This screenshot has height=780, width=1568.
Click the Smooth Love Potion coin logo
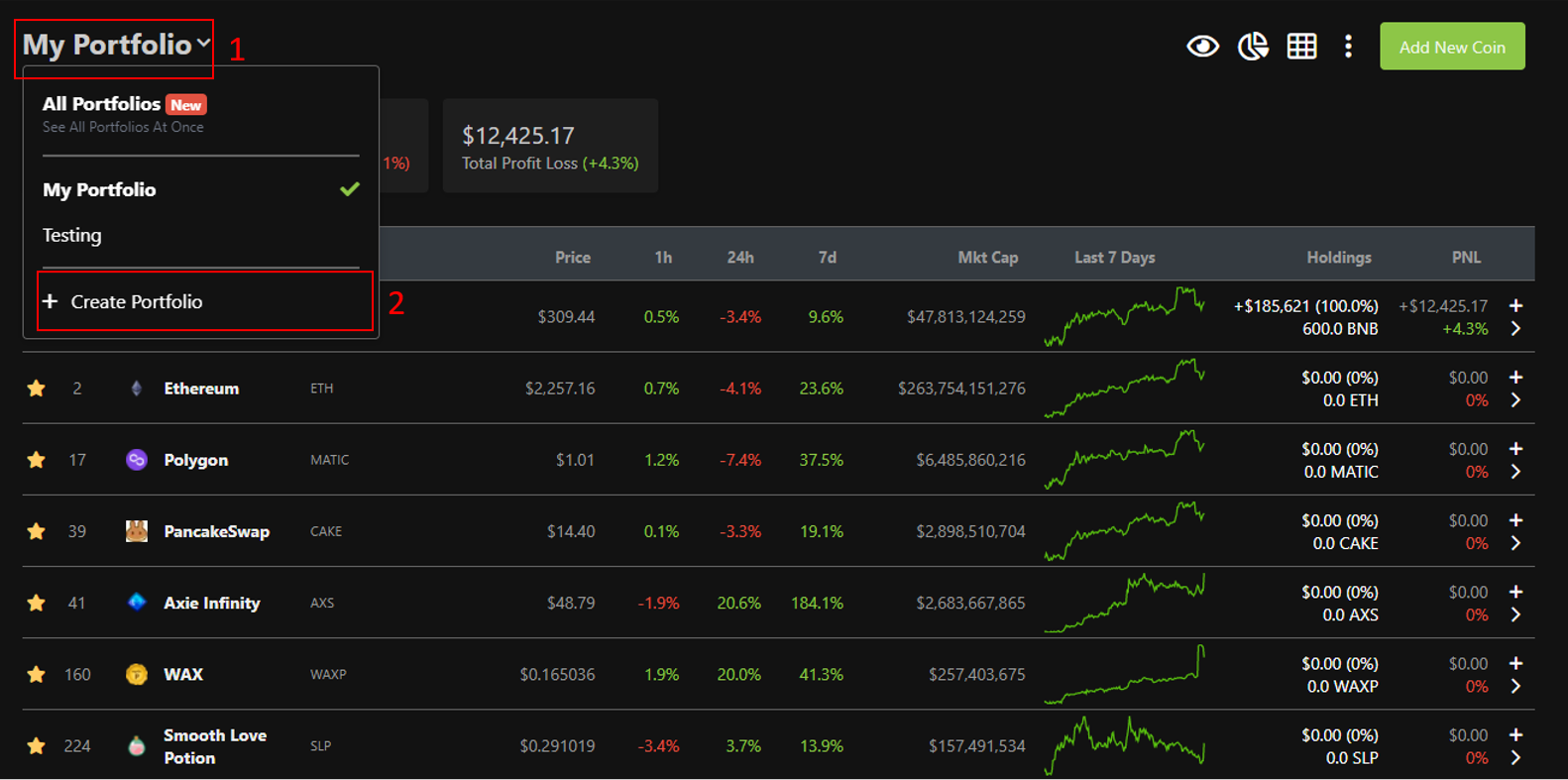(137, 745)
